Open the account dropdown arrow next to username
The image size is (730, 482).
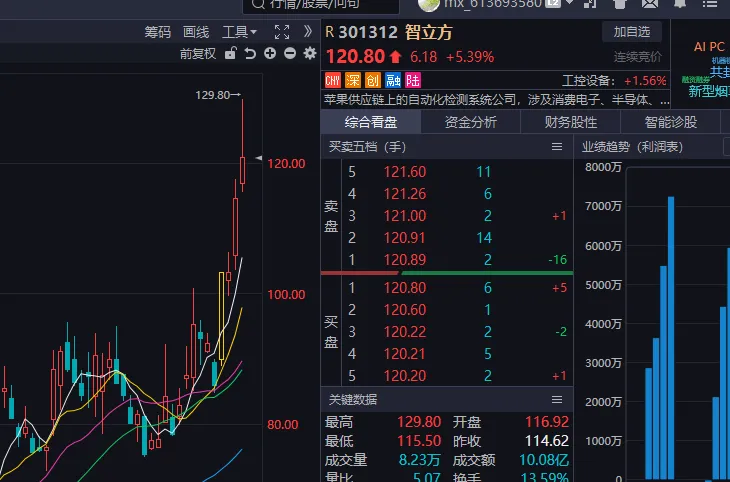click(569, 3)
